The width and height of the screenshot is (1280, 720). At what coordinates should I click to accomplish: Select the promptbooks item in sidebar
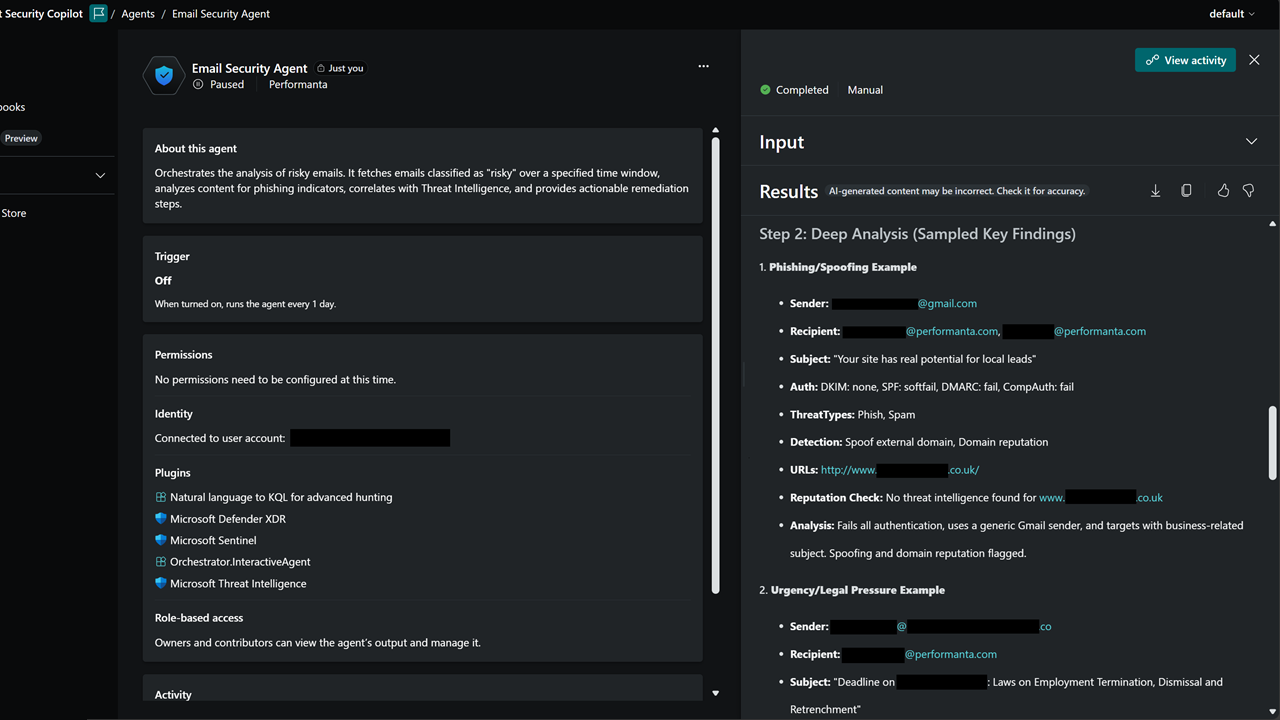pyautogui.click(x=13, y=107)
